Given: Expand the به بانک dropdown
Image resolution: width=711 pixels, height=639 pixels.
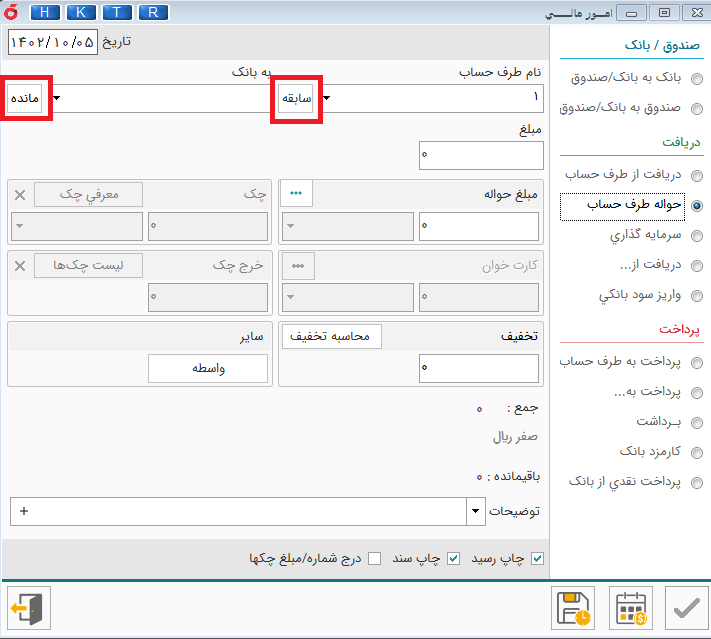Looking at the screenshot, I should (x=57, y=98).
